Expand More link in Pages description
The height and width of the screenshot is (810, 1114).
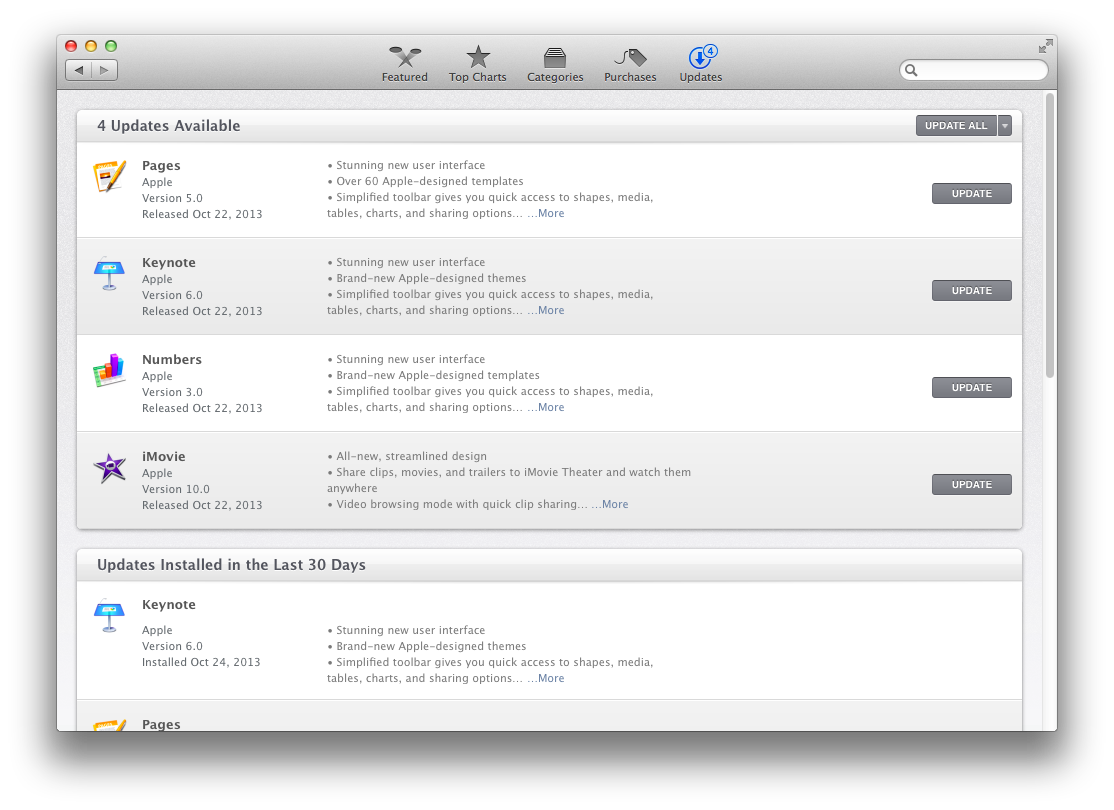pos(551,213)
